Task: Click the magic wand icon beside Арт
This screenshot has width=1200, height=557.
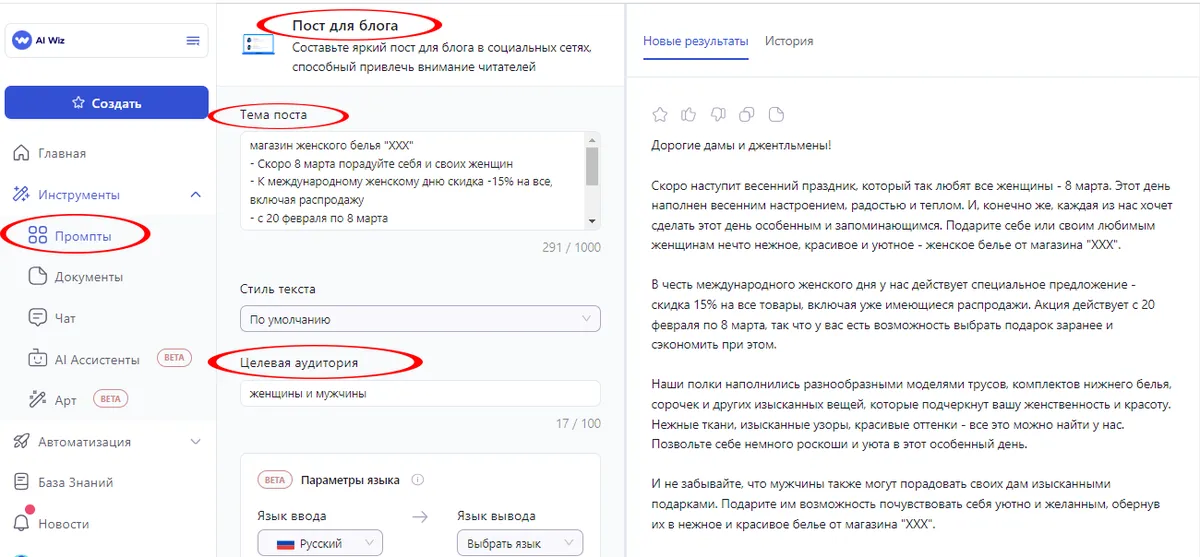Action: (x=37, y=400)
